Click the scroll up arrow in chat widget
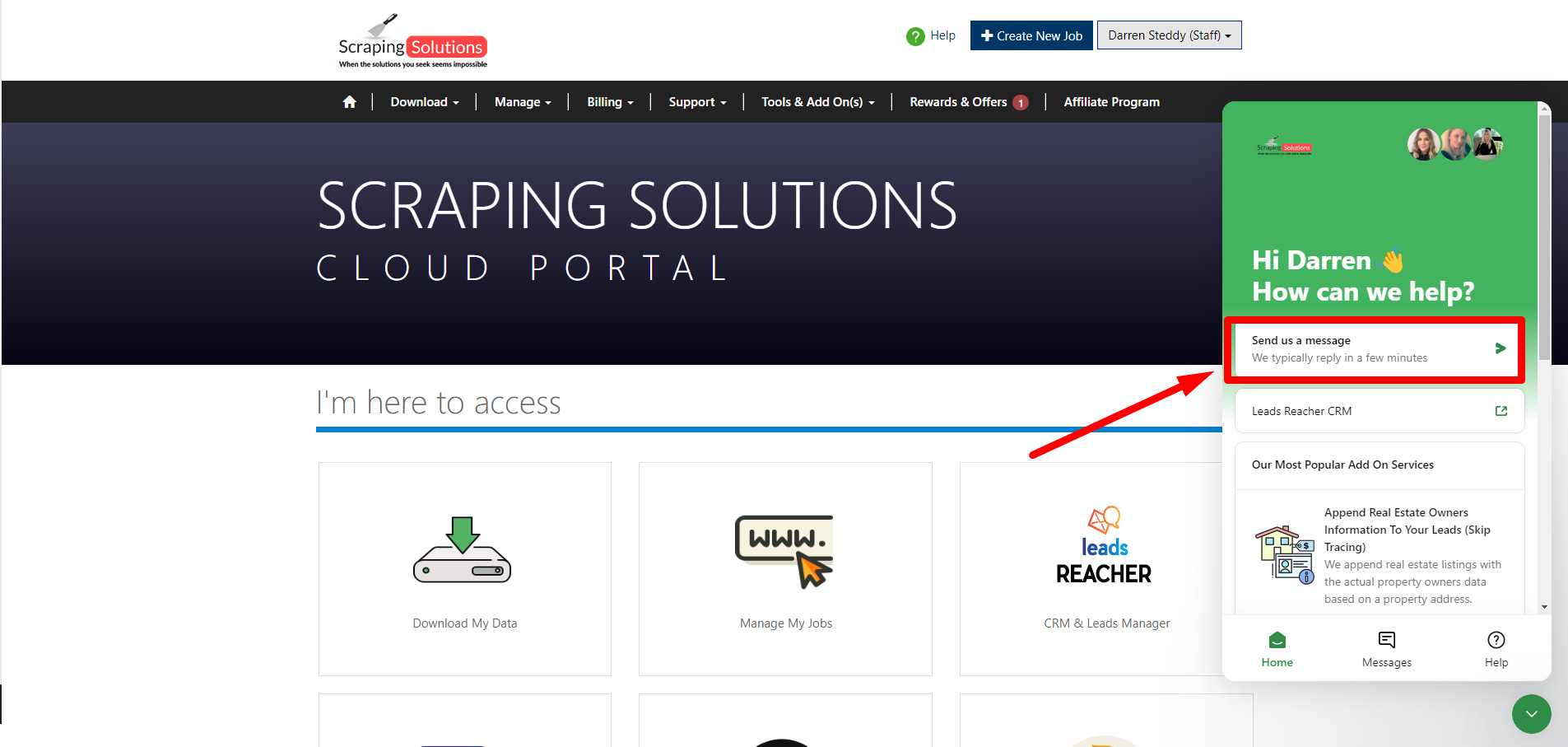The image size is (1568, 747). click(1544, 108)
